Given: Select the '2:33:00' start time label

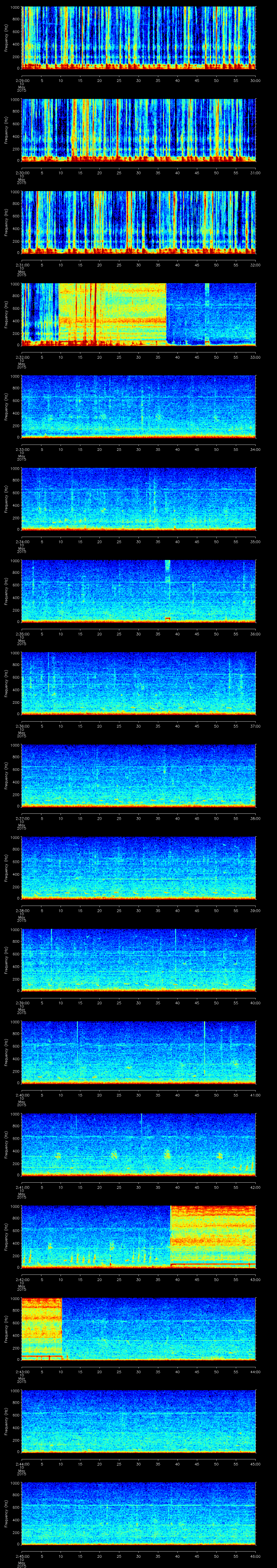Looking at the screenshot, I should 22,449.
